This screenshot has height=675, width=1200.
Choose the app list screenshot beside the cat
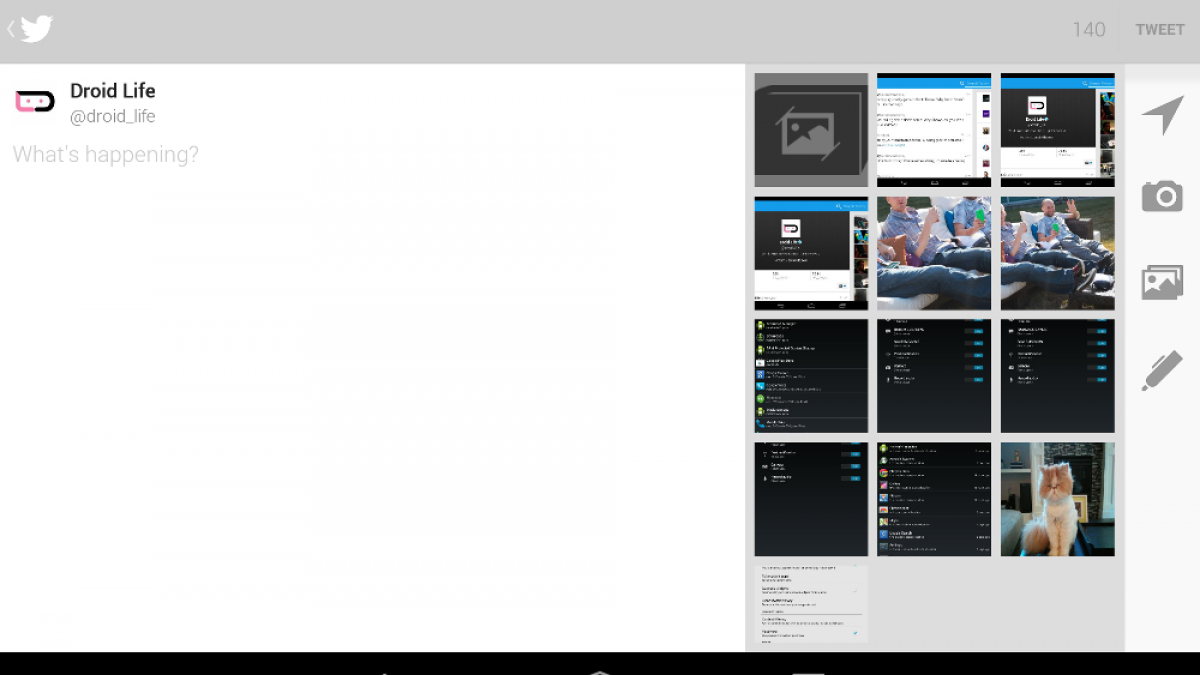tap(934, 499)
